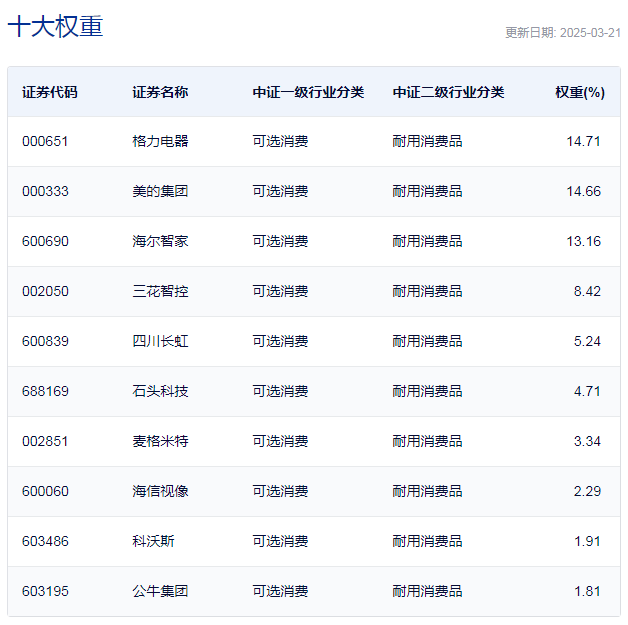Click the 中证二级行业分类 column header
This screenshot has width=628, height=625.
coord(448,92)
